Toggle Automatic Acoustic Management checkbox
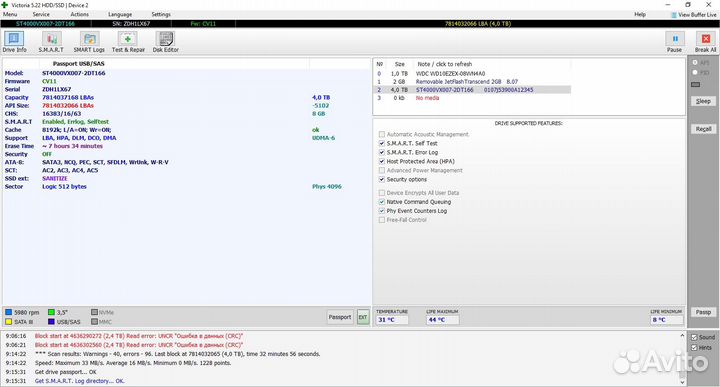Viewport: 720px width, 387px height. (x=382, y=134)
